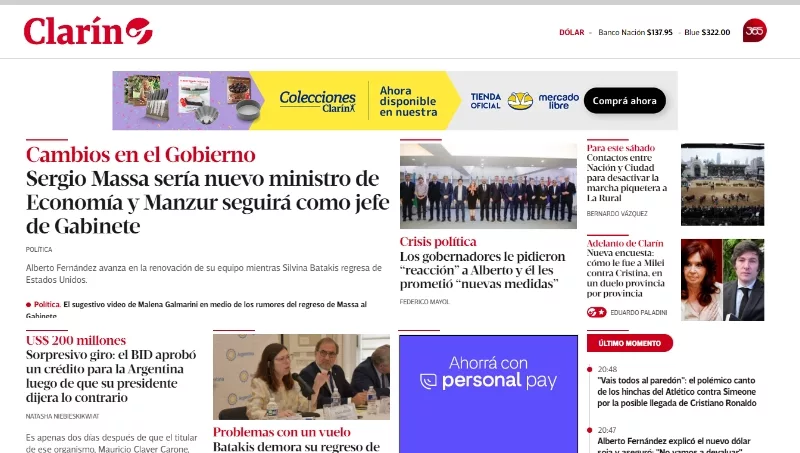Click the Blue $322.00 dollar quote
This screenshot has height=453, width=800.
[x=707, y=32]
